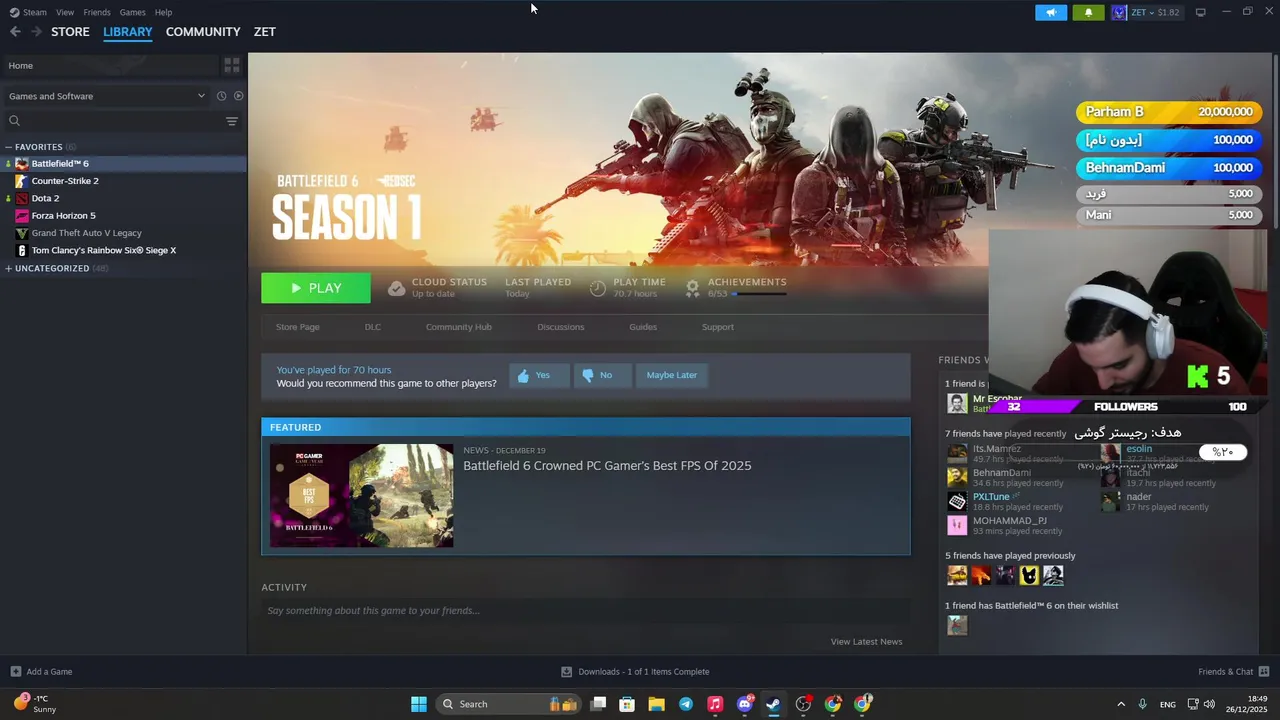
Task: Open PXLTune friend avatar
Action: tap(957, 501)
